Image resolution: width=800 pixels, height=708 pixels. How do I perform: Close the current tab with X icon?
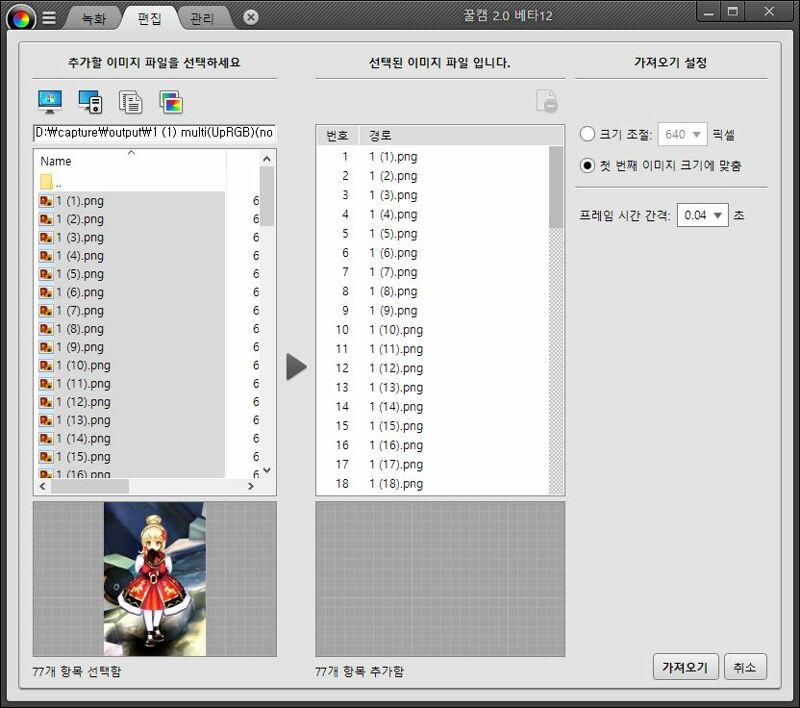point(251,17)
